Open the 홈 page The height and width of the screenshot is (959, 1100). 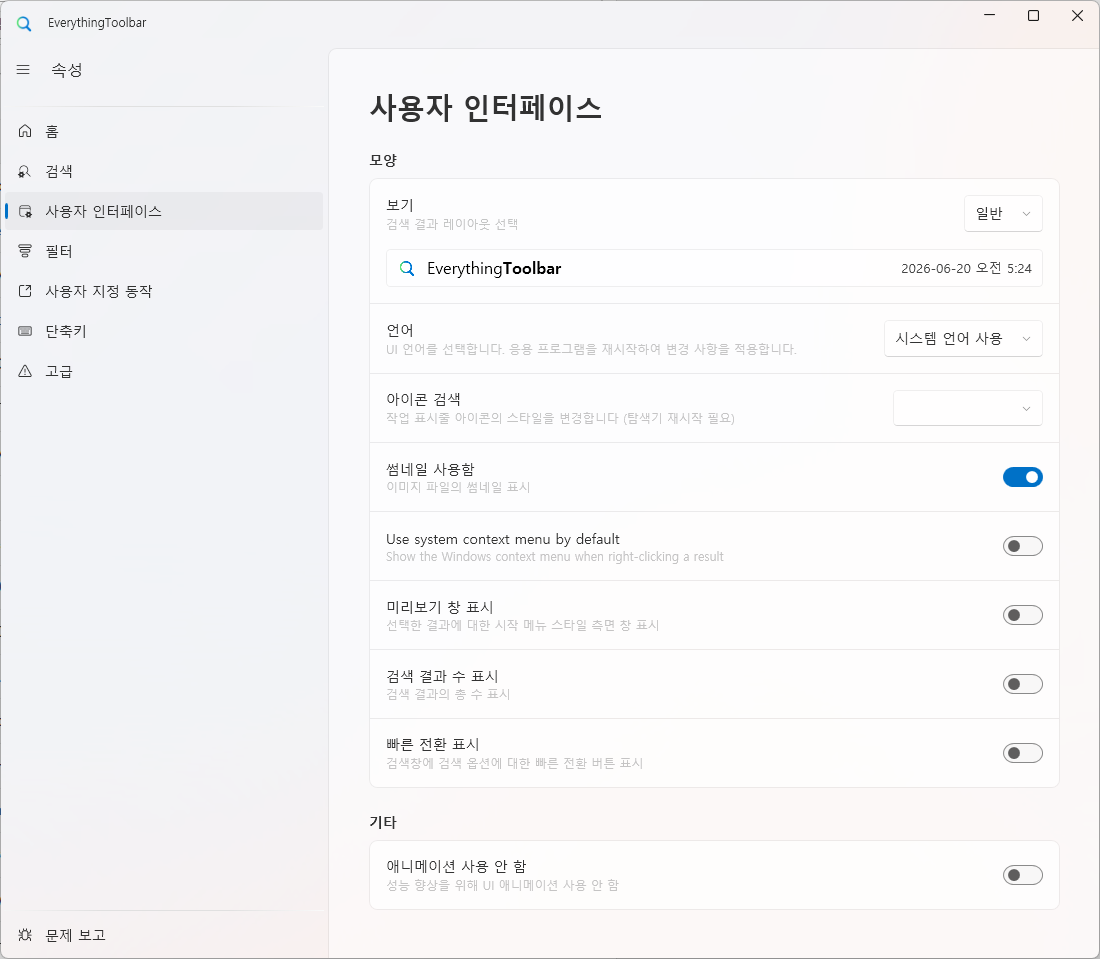click(x=164, y=131)
